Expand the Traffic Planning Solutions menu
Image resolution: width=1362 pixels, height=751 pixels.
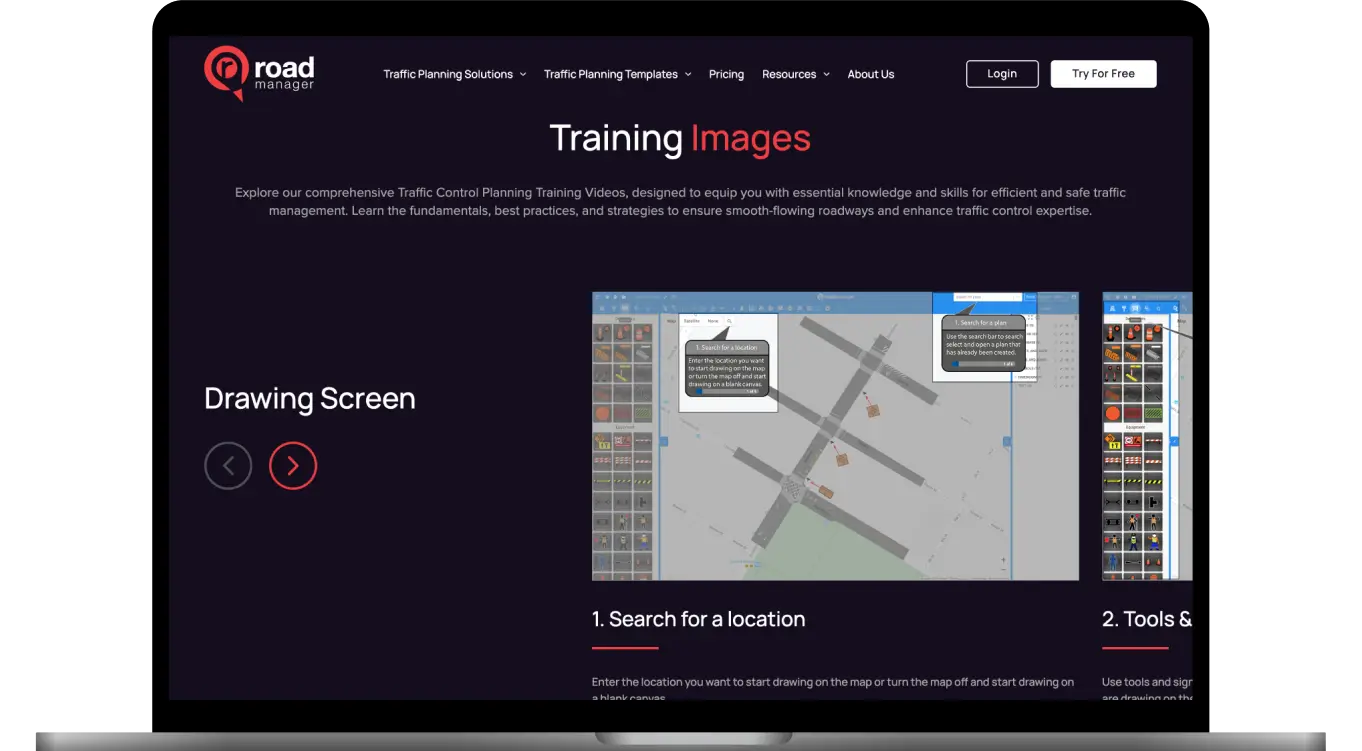[454, 74]
